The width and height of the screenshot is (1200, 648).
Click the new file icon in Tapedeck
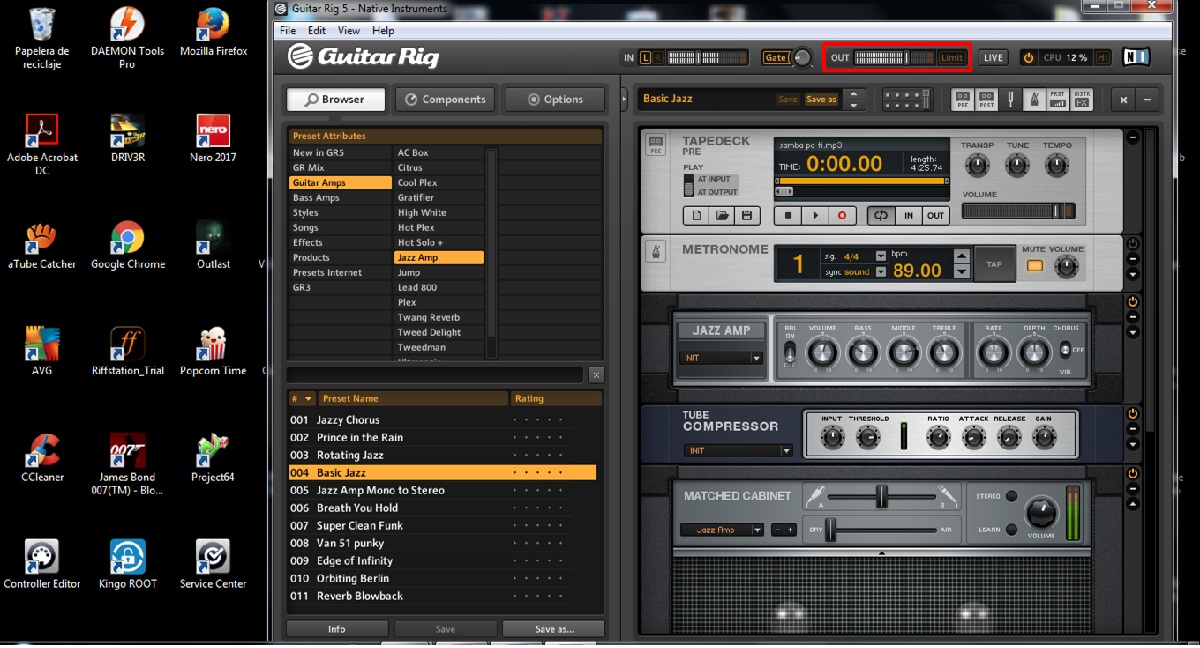pos(697,215)
